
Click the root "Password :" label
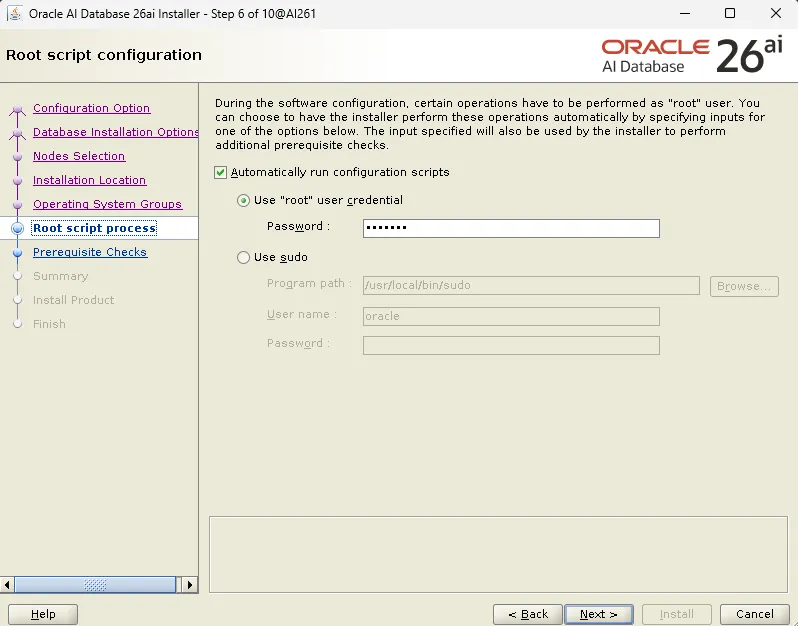[x=298, y=226]
